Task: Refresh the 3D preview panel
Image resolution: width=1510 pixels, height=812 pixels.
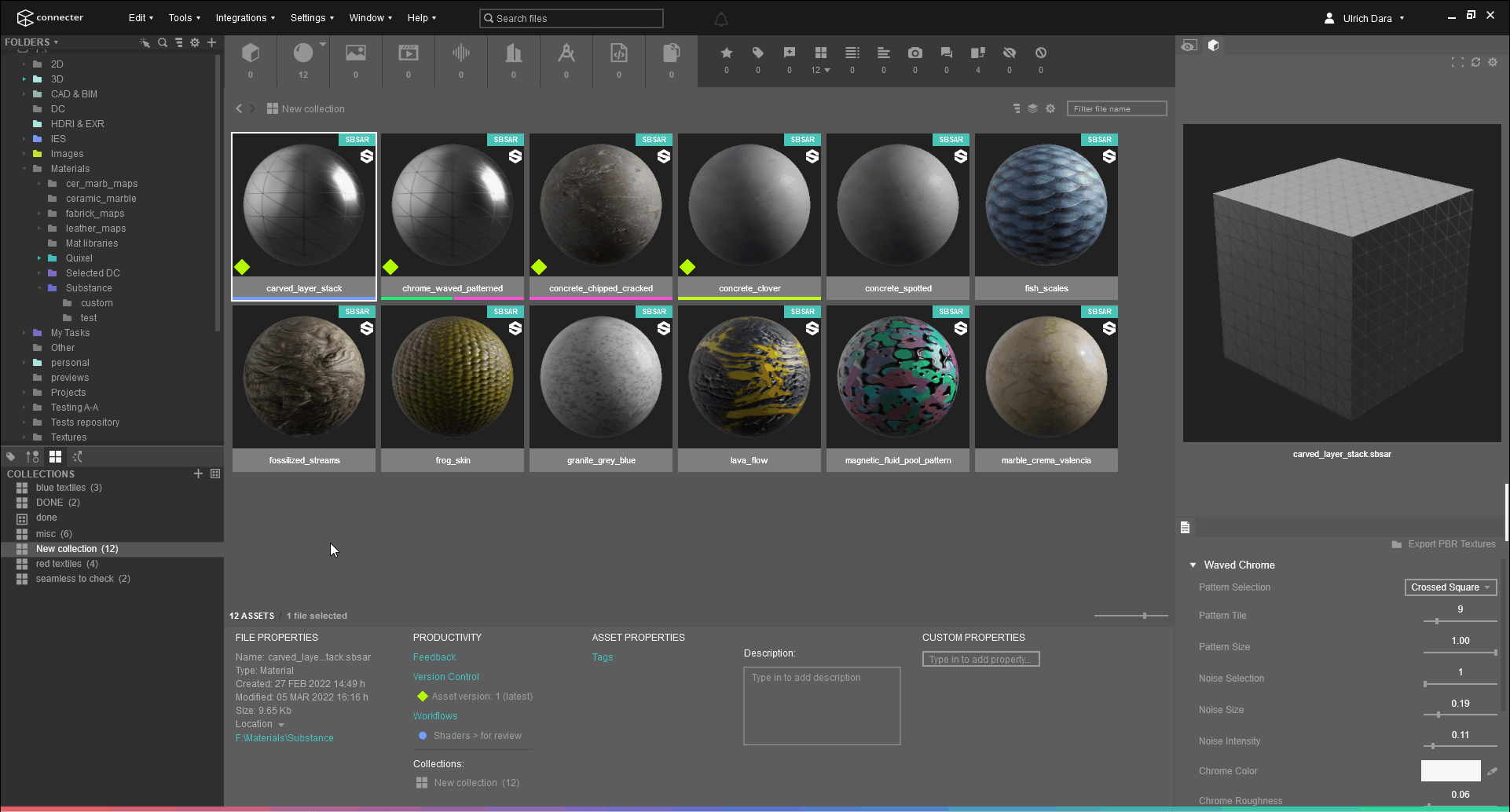Action: (1475, 62)
